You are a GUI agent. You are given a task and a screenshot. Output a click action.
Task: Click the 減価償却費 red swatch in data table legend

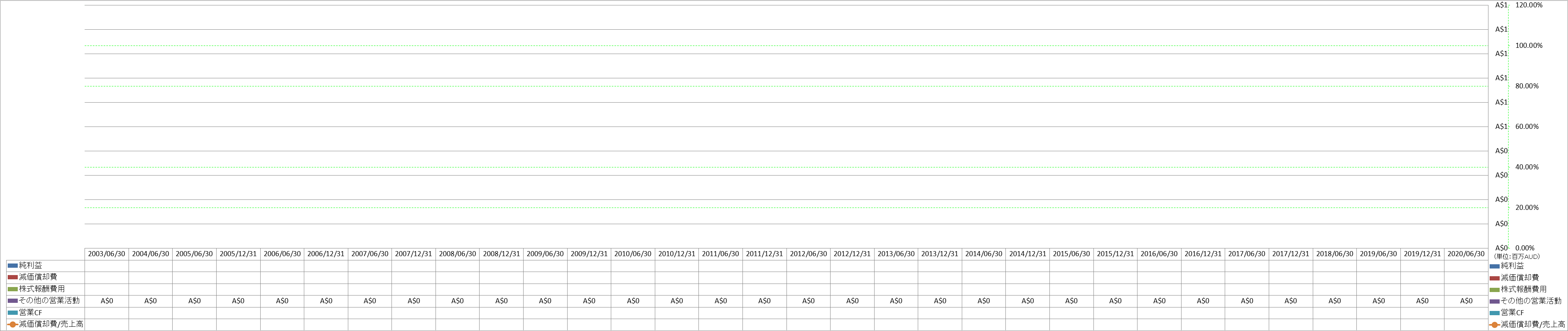(x=12, y=277)
